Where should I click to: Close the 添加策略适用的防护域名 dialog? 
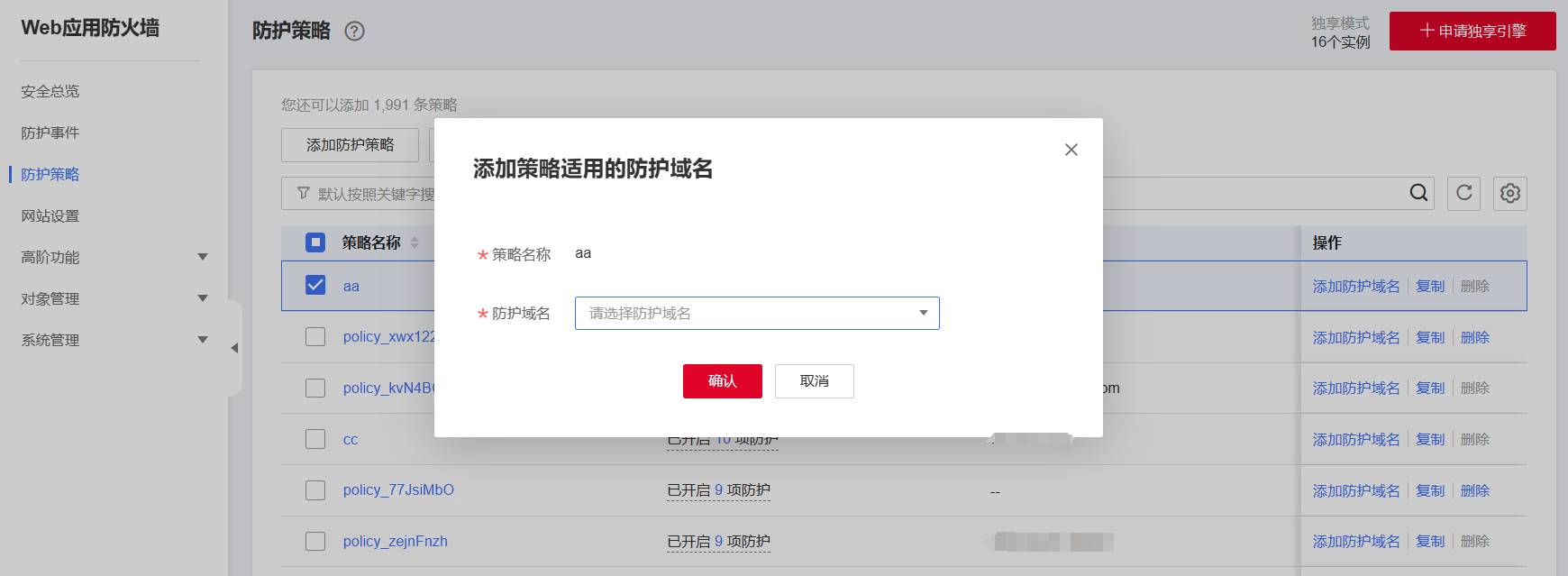coord(1071,150)
